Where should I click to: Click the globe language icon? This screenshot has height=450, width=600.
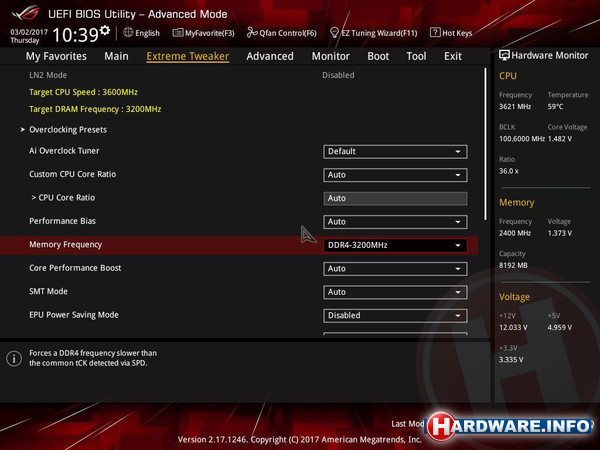pyautogui.click(x=128, y=33)
